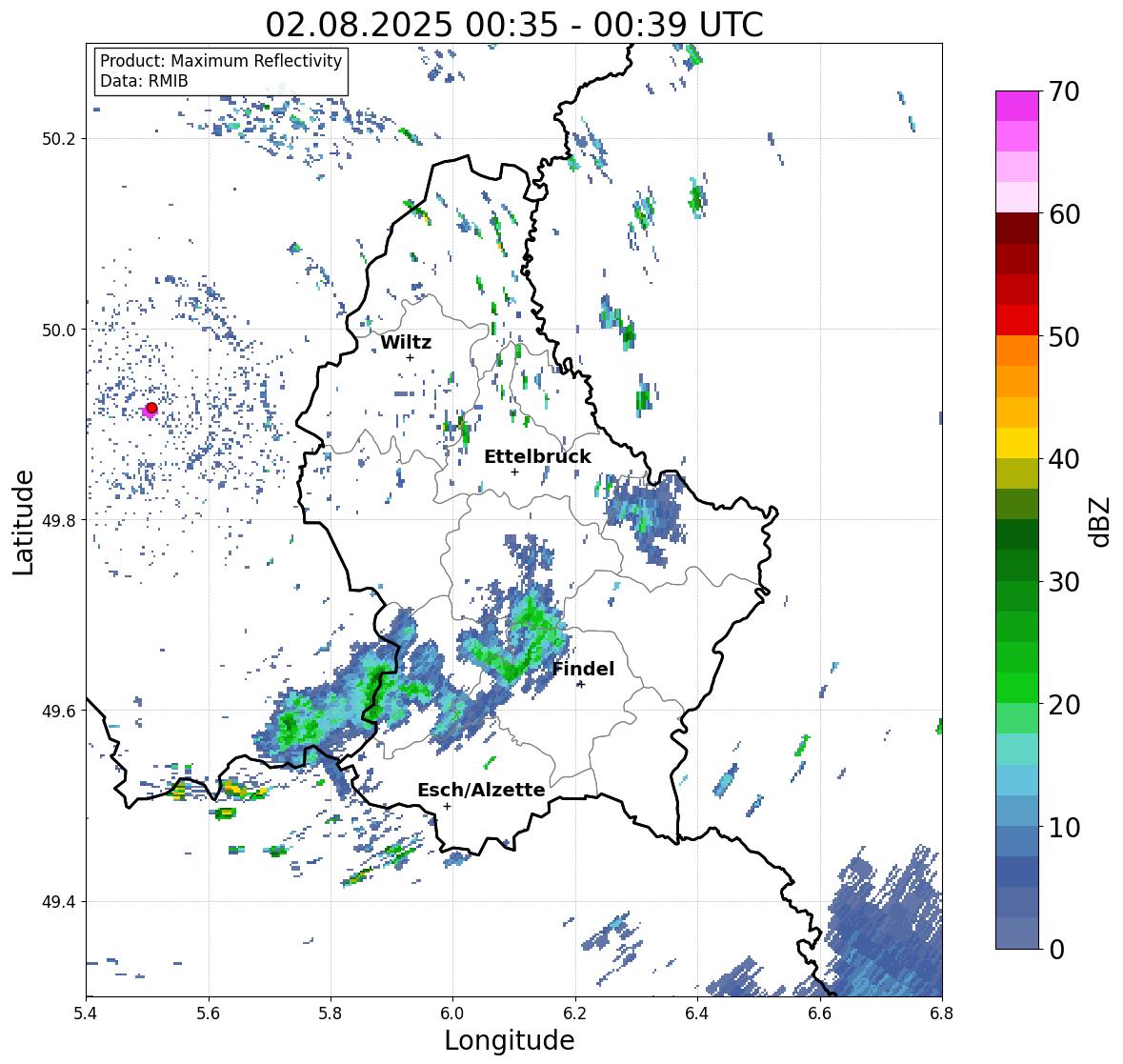The image size is (1123, 1064).
Task: Click the Latitude axis label
Action: tap(23, 523)
